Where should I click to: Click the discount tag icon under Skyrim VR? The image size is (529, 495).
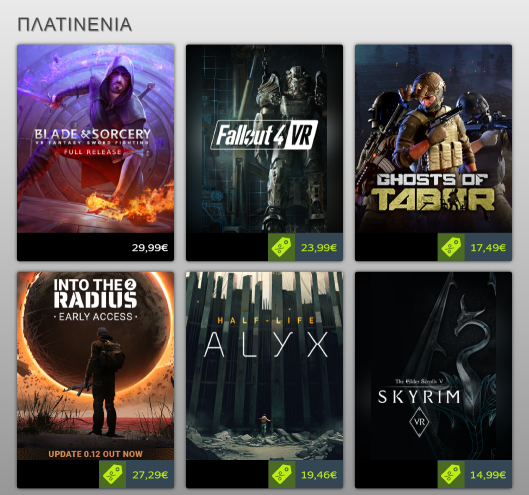pos(451,474)
